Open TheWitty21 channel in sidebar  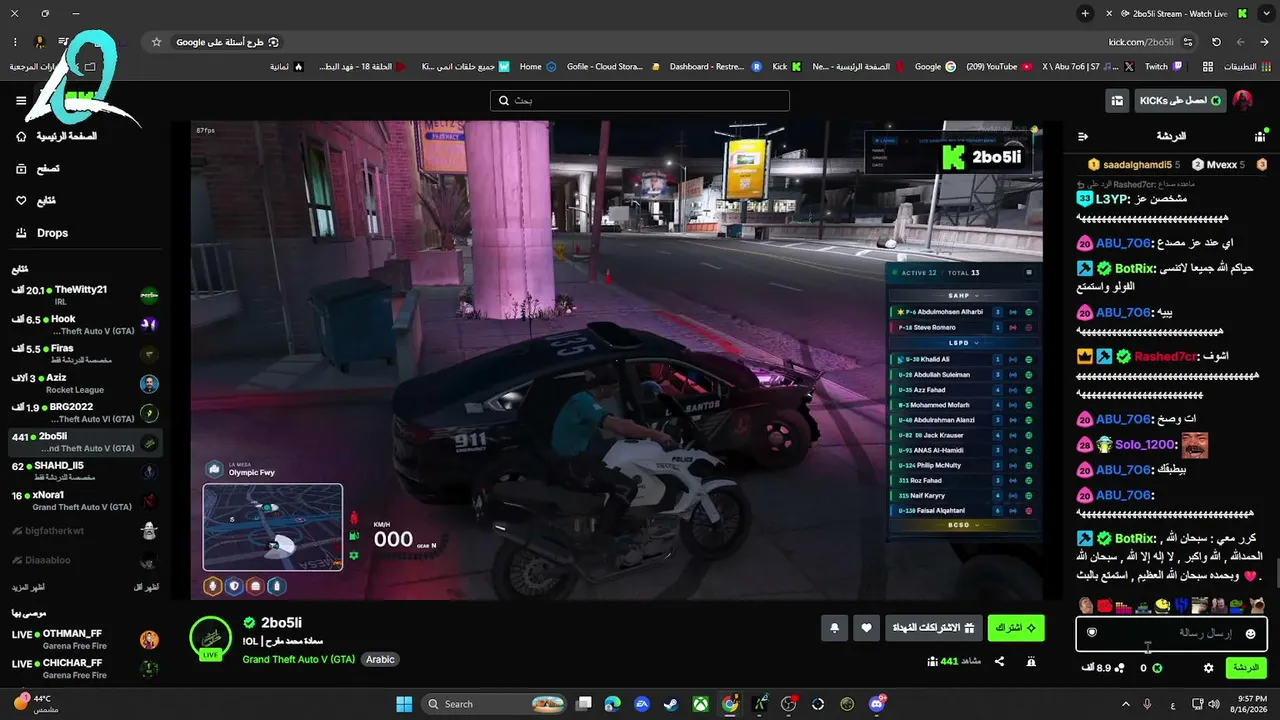point(84,295)
